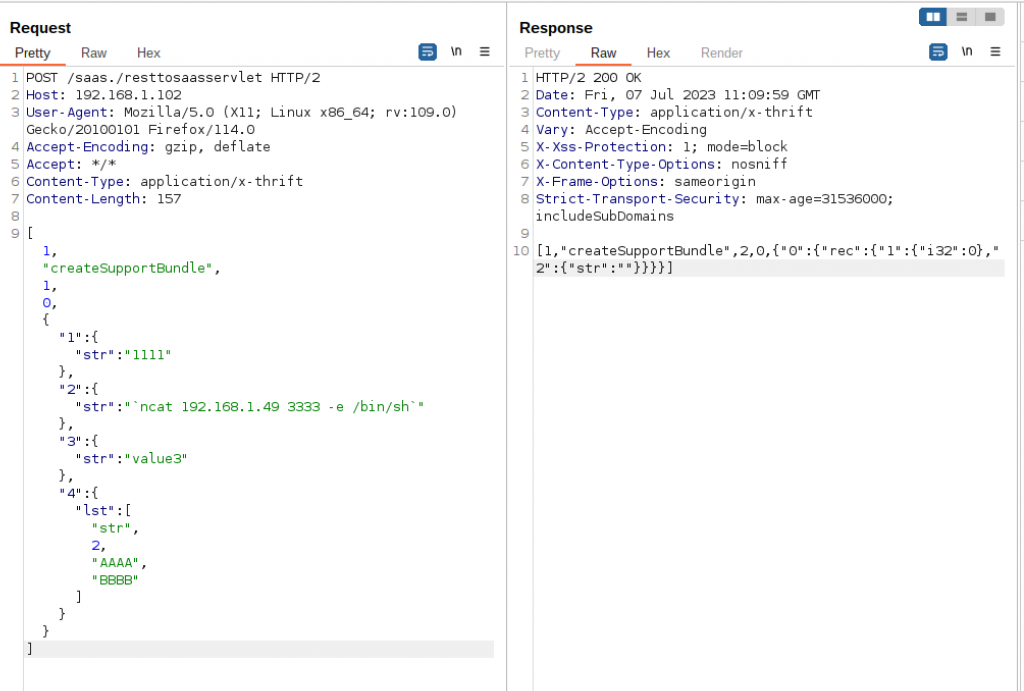Viewport: 1024px width, 691px height.
Task: Switch to side-by-side layout view
Action: pyautogui.click(x=933, y=17)
